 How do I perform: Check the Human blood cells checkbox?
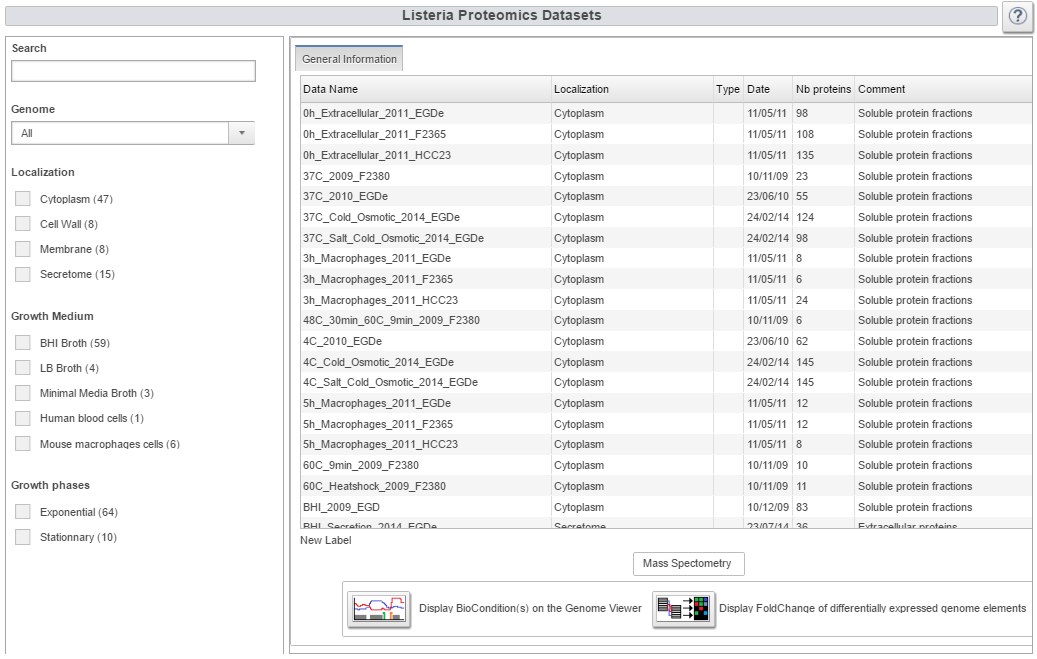23,418
